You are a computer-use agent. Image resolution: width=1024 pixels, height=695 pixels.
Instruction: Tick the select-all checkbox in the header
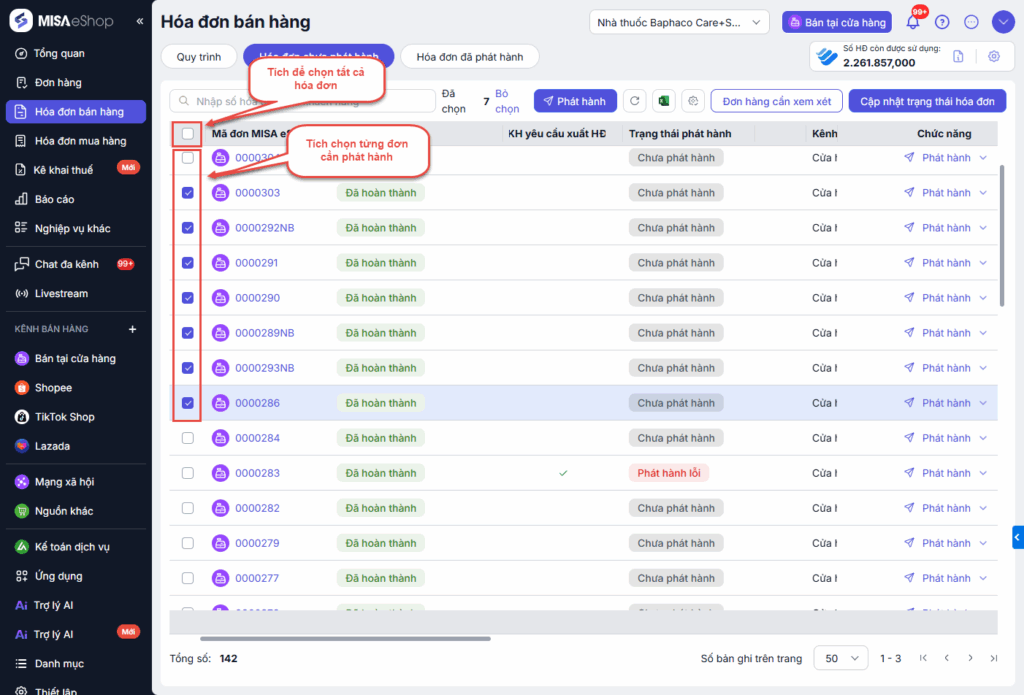tap(188, 134)
